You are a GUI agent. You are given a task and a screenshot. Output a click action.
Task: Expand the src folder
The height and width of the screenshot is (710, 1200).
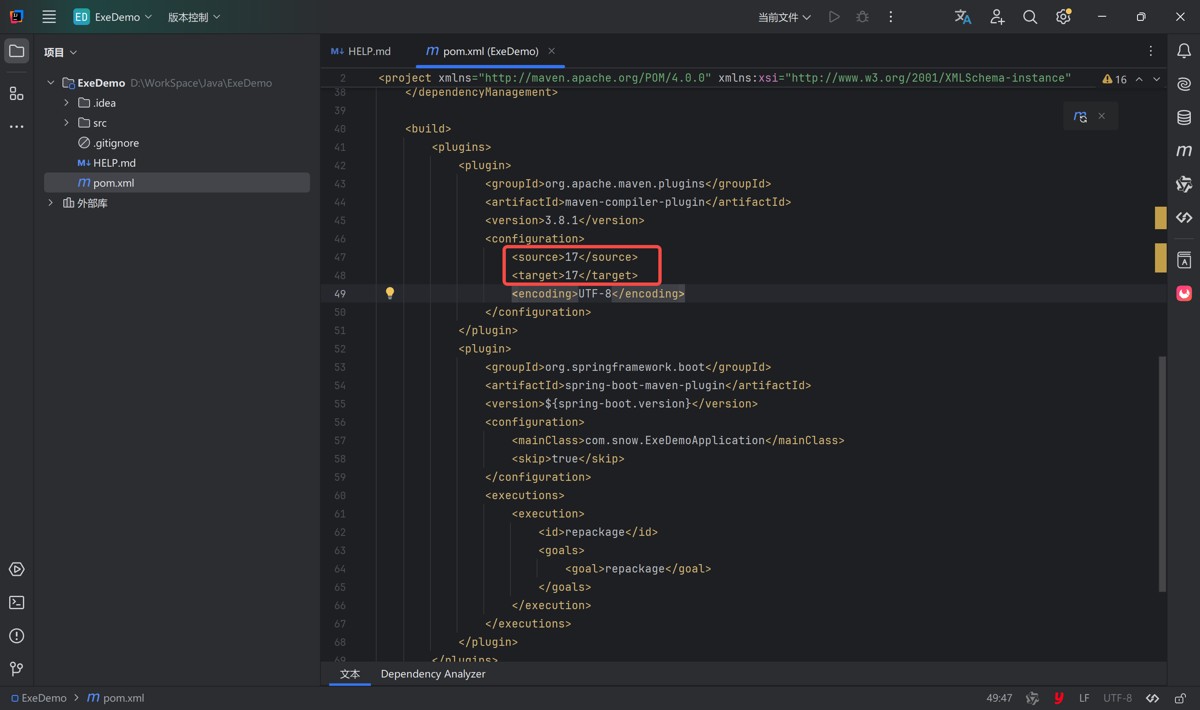click(67, 123)
